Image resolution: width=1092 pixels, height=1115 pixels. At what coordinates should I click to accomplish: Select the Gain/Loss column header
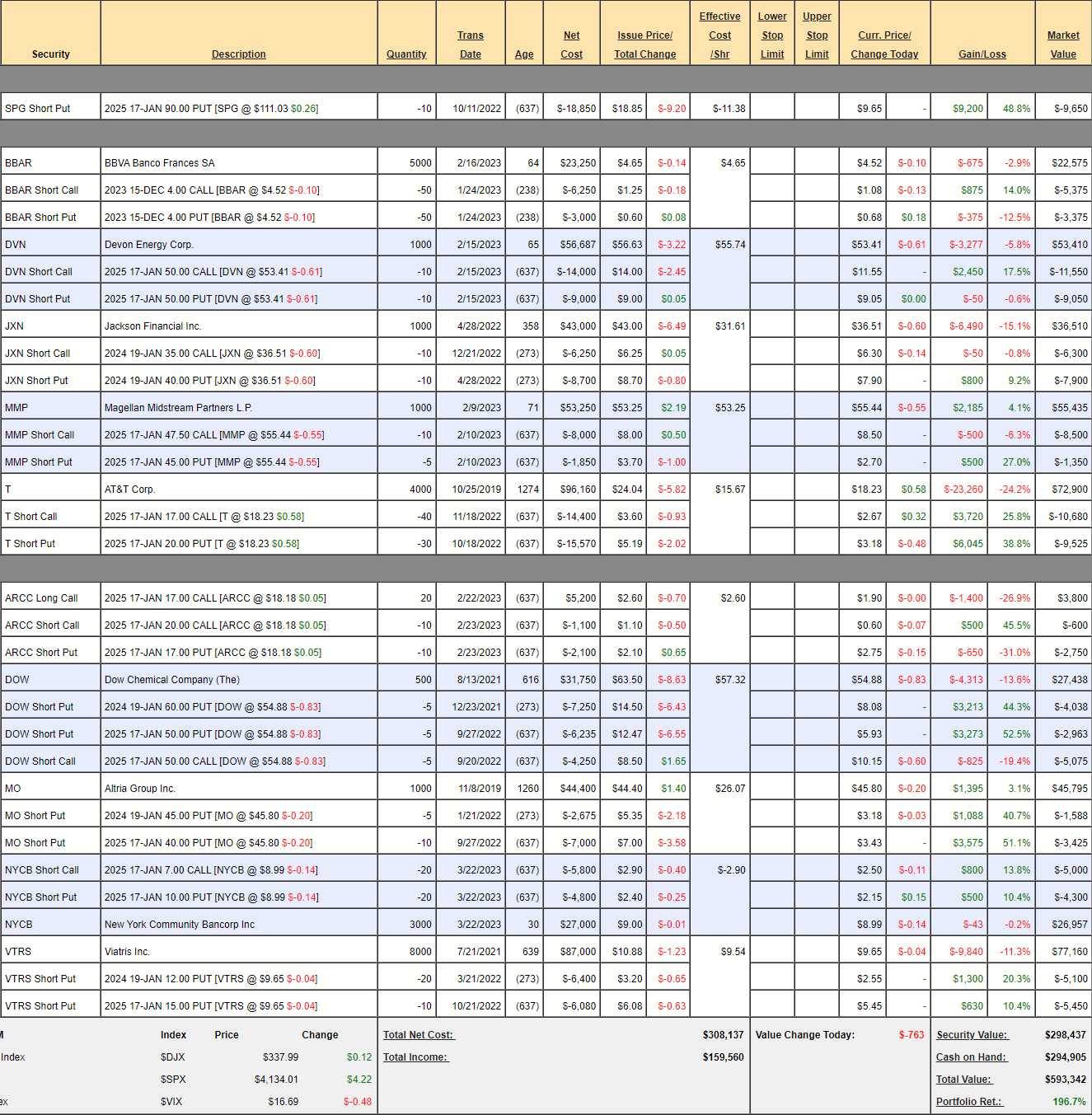point(982,54)
